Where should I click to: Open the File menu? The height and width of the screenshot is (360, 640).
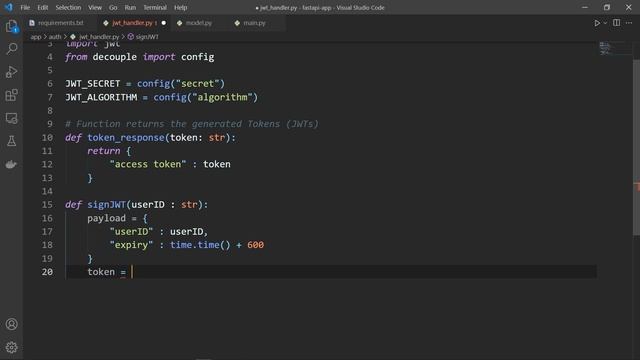pos(25,7)
